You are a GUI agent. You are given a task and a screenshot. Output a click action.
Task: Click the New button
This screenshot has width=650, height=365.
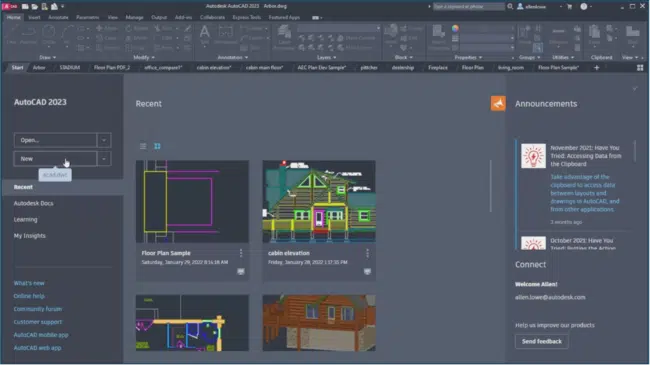point(55,158)
